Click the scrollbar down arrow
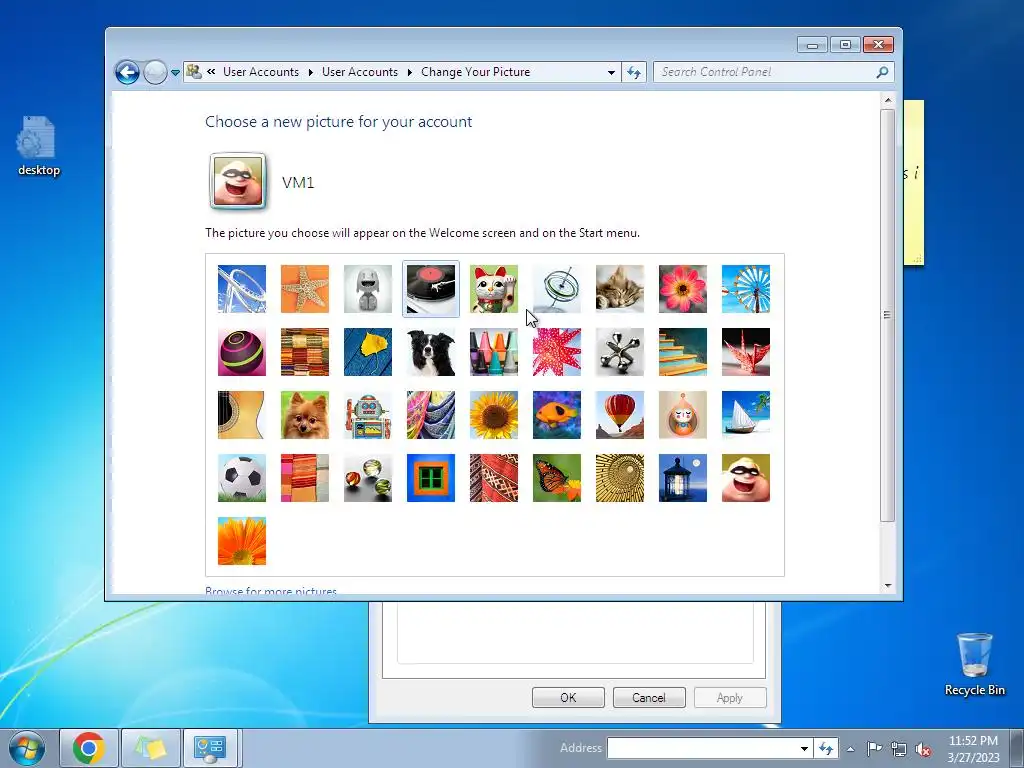 [888, 586]
